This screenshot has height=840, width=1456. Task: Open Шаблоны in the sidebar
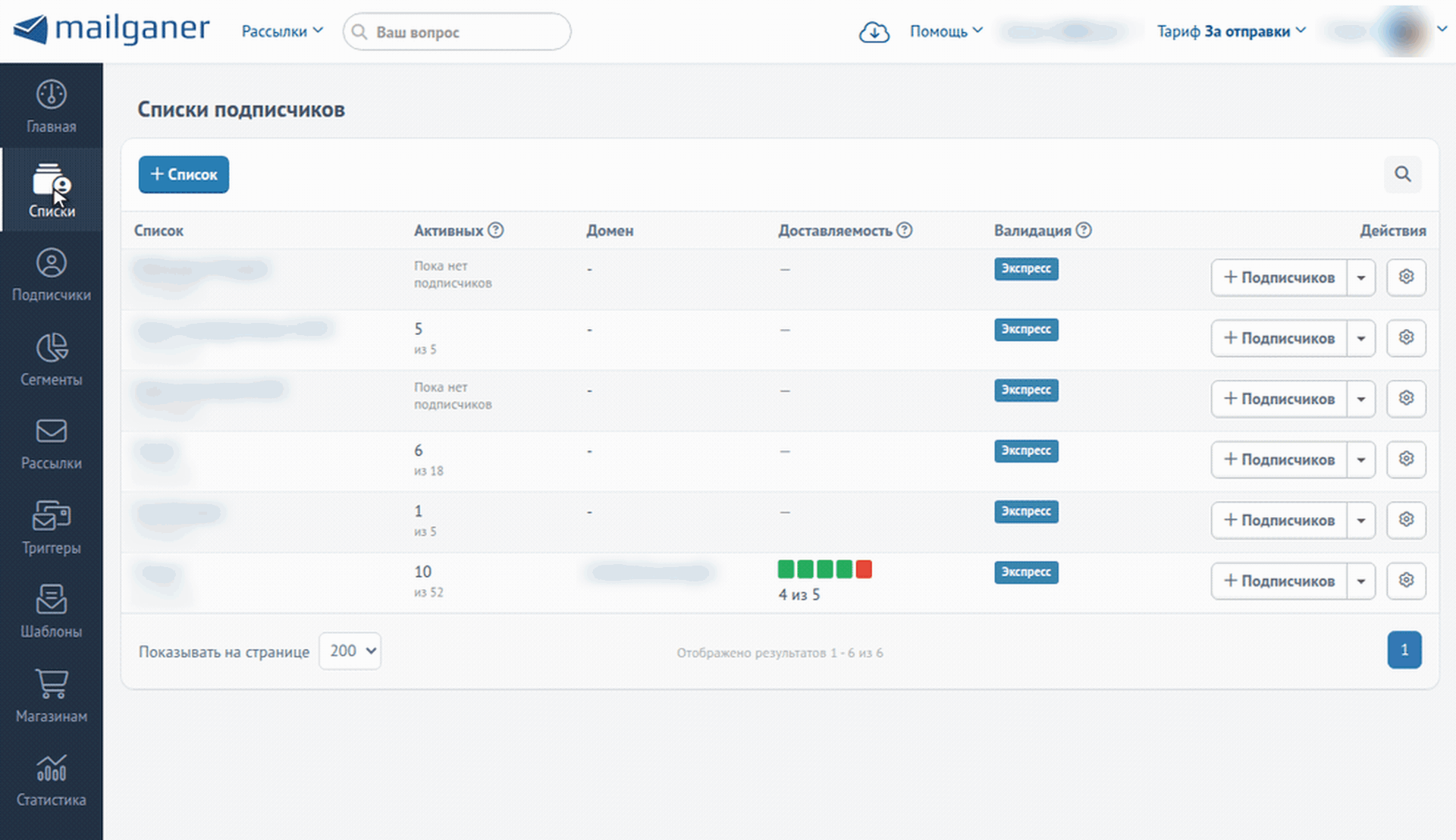coord(51,612)
